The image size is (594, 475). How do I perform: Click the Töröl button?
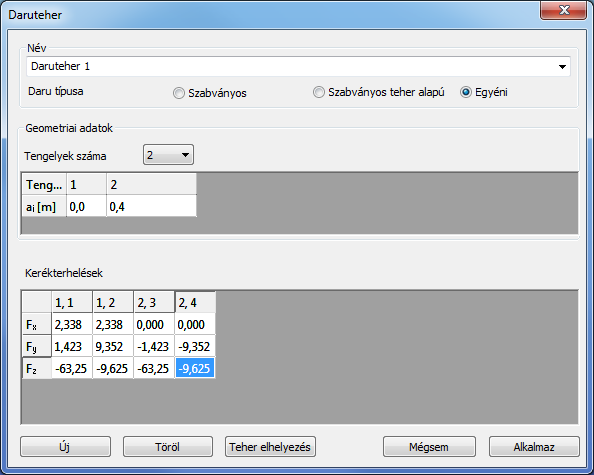(167, 447)
